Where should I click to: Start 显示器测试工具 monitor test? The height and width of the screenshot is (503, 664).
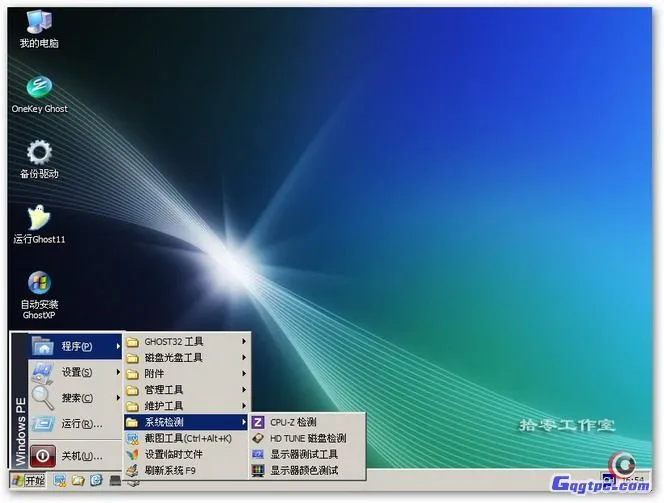[307, 454]
